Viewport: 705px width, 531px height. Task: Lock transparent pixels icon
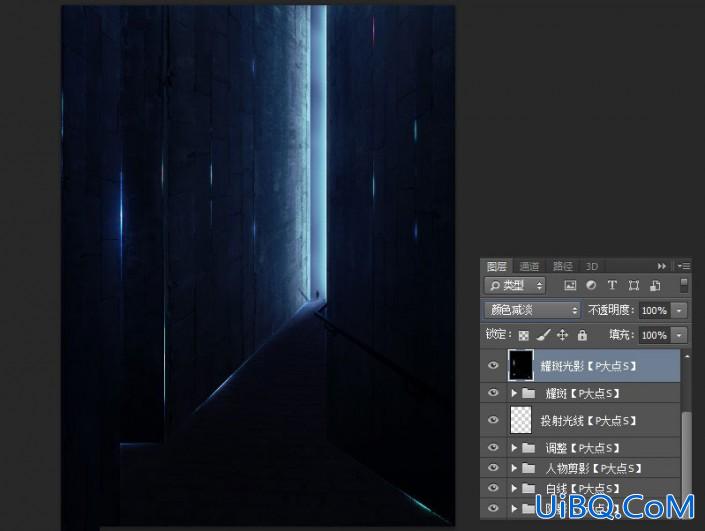[x=523, y=335]
